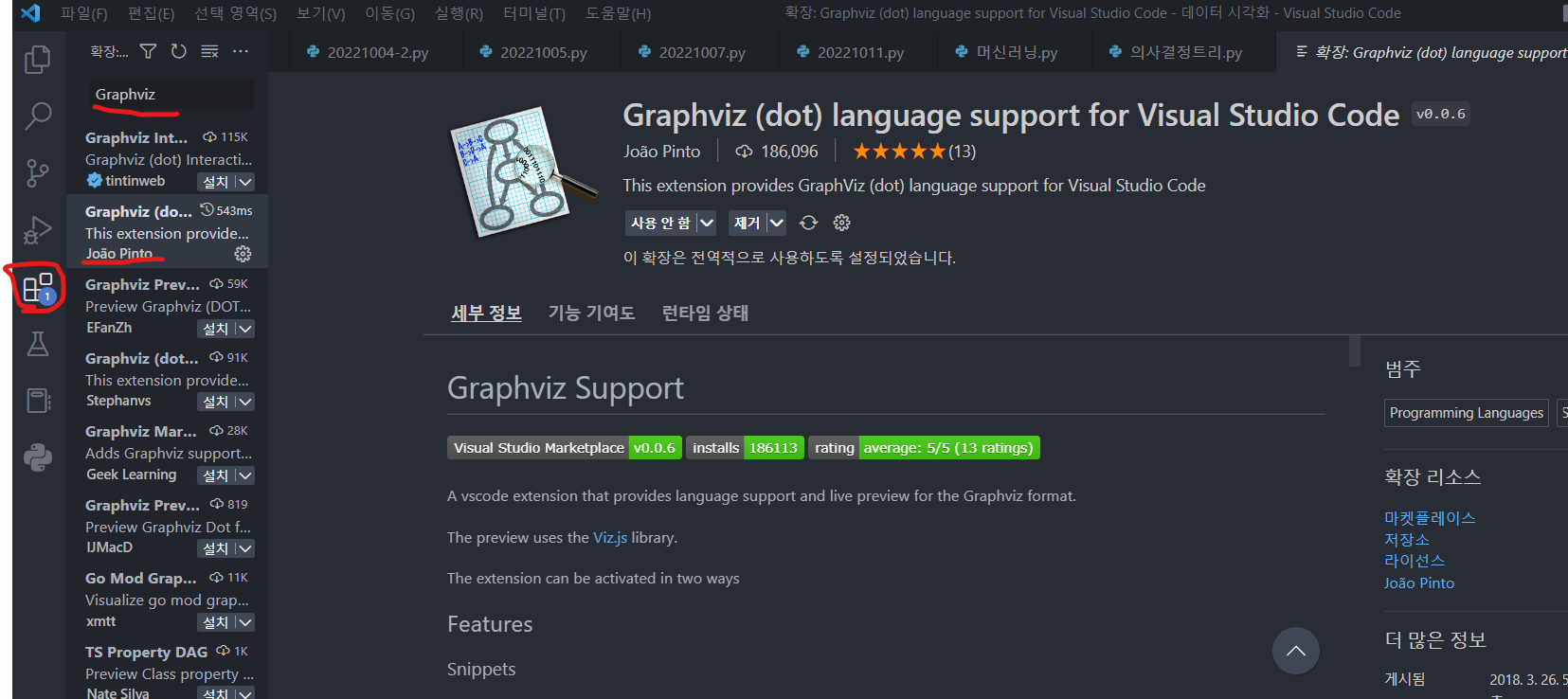Screen dimensions: 1568x699
Task: Select the 세부 정보 details tab
Action: pos(486,313)
